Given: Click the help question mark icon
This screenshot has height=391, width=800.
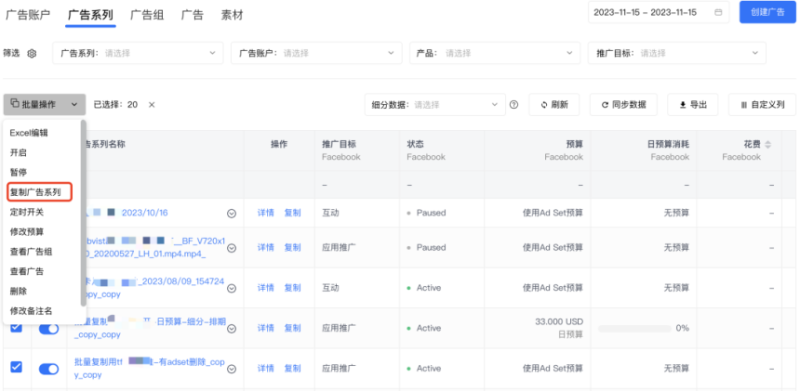Looking at the screenshot, I should click(514, 105).
